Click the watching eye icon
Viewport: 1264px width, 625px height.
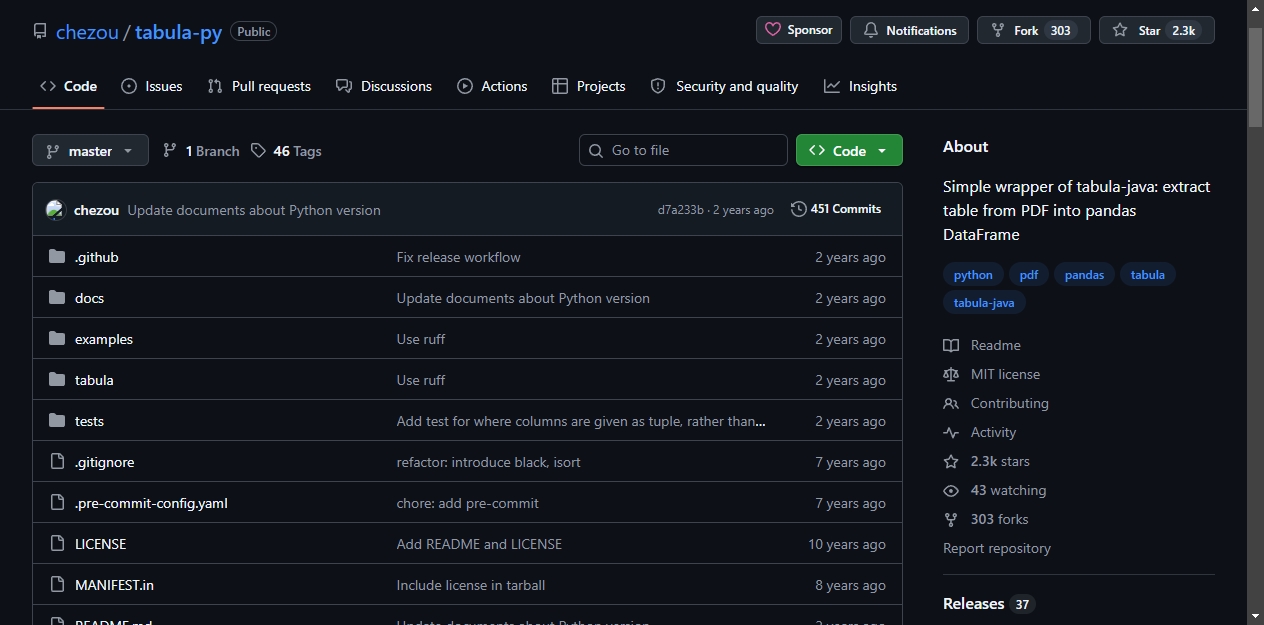[x=951, y=490]
